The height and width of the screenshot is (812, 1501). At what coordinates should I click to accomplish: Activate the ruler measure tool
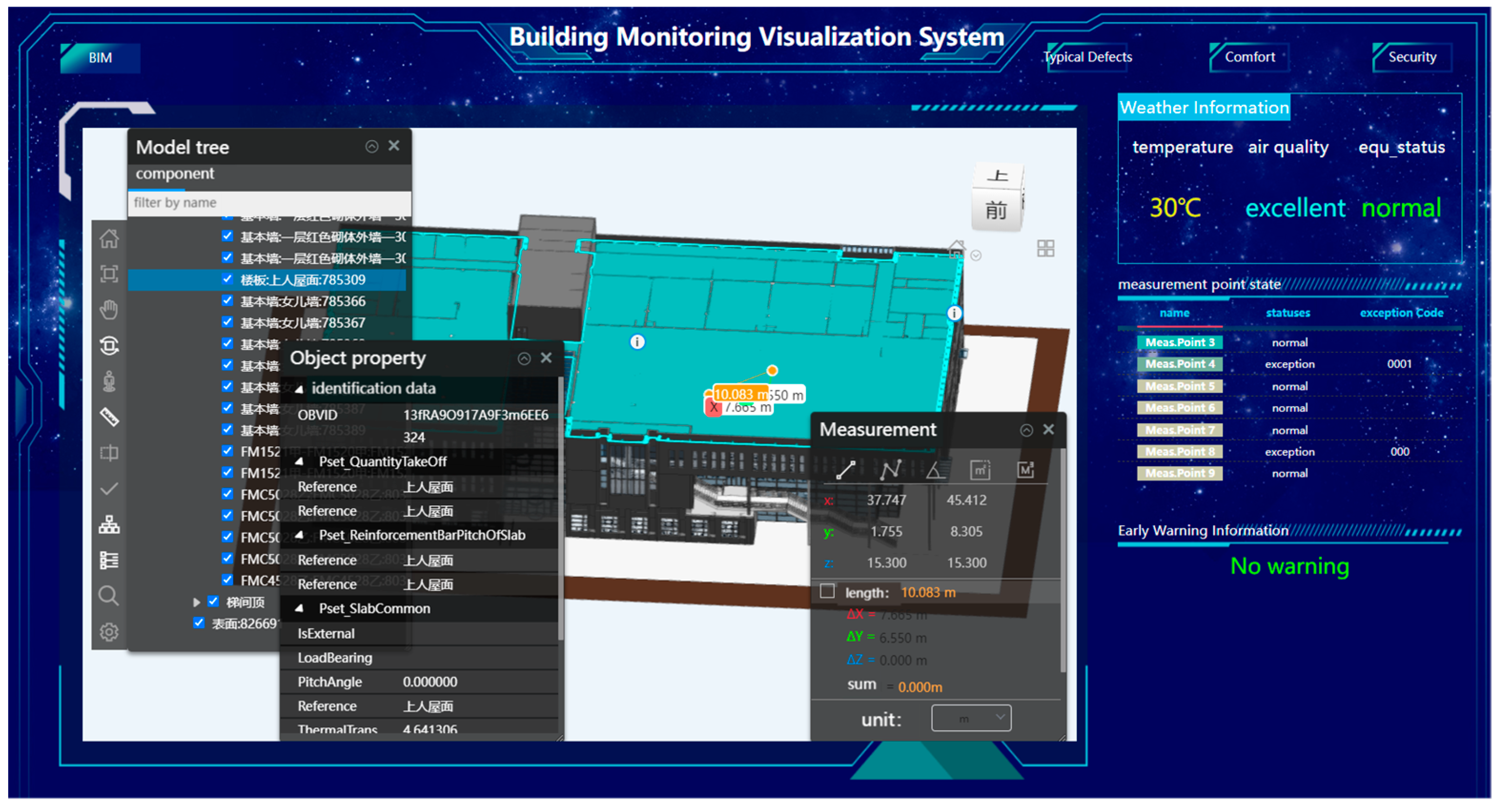(109, 416)
